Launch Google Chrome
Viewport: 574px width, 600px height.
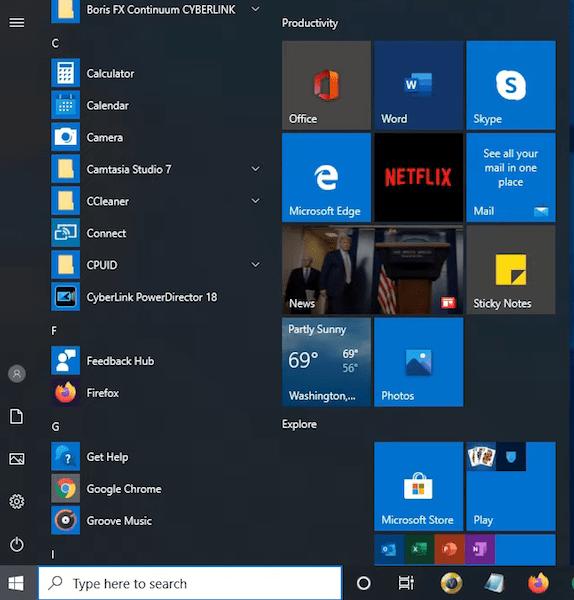pos(157,489)
